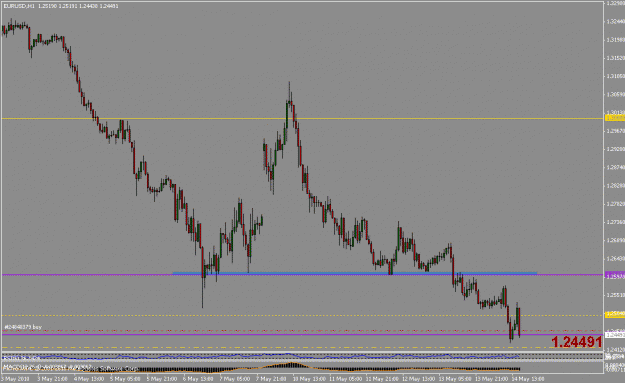625x383 pixels.
Task: Click the '6 May 13:00' time label
Action: point(197,379)
